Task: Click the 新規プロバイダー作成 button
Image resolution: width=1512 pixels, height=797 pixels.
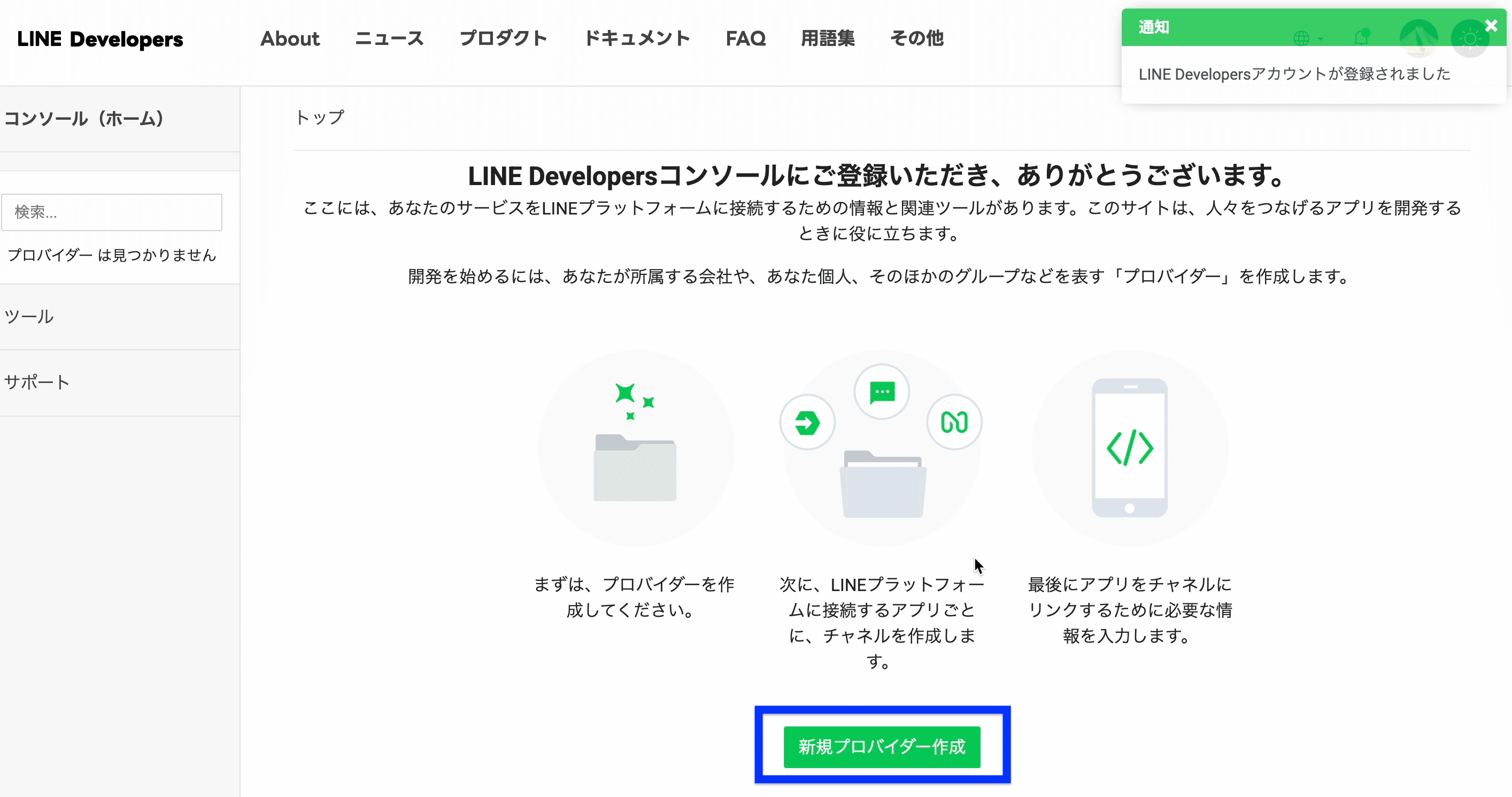Action: pyautogui.click(x=882, y=747)
